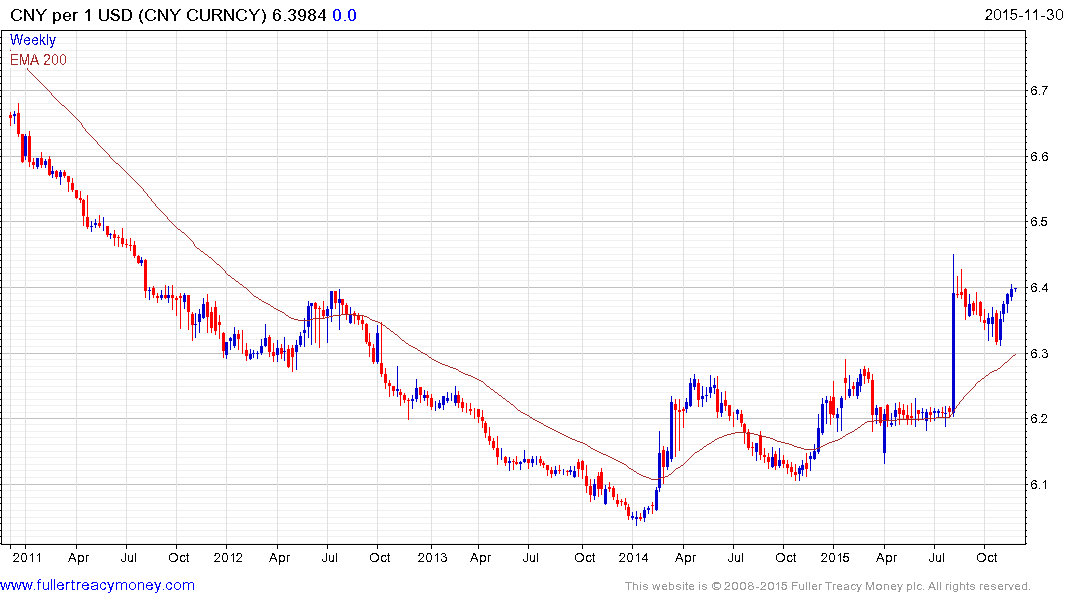This screenshot has height=600, width=1075.
Task: Select the 6.5 price level label
Action: click(1039, 222)
